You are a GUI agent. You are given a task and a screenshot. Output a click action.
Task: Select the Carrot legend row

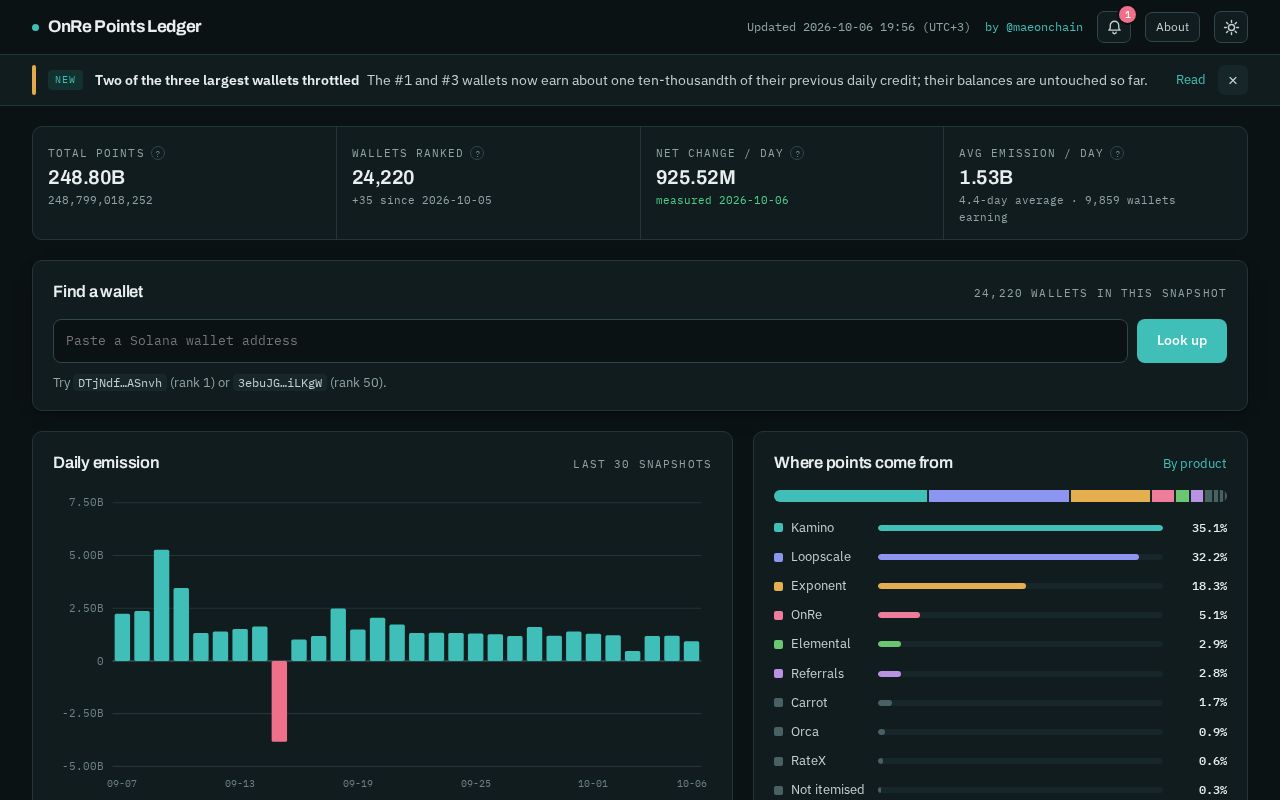tap(1000, 703)
